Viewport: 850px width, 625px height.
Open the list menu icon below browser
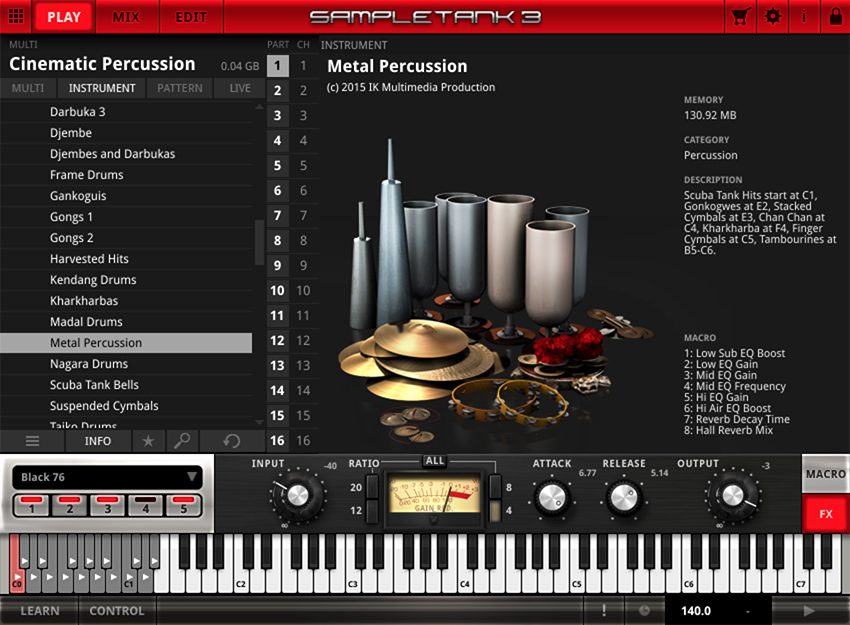coord(33,441)
